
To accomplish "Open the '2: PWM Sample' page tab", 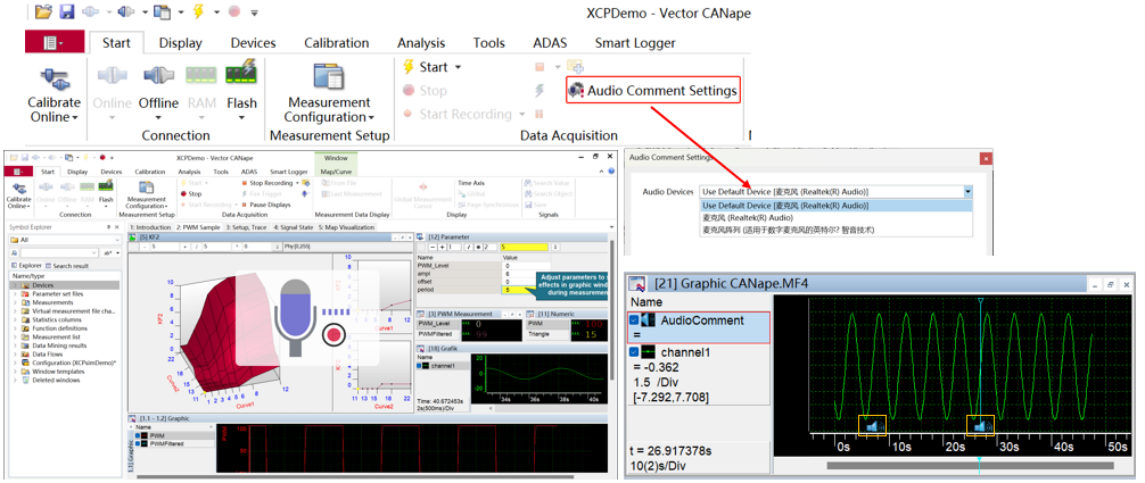I will coord(199,227).
